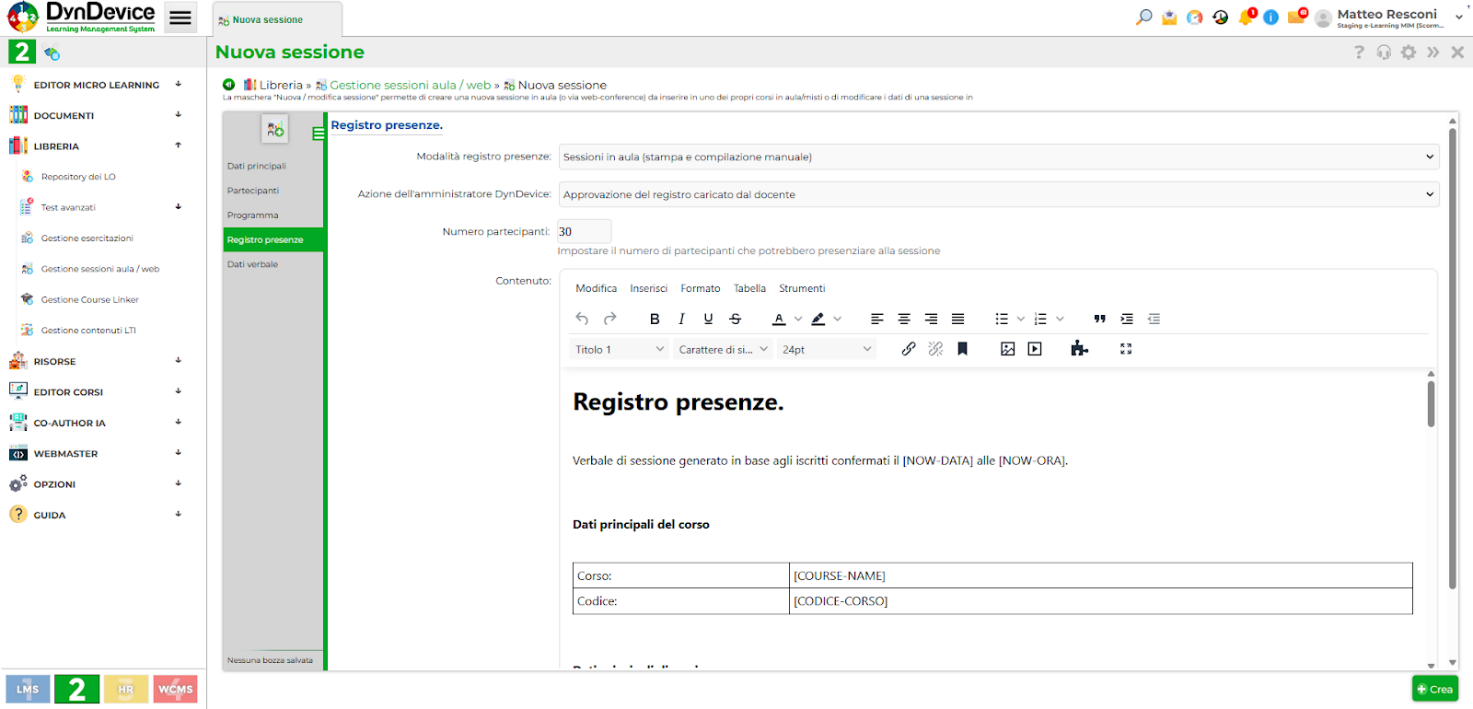Viewport: 1473px width, 709px height.
Task: Open the notifications bell
Action: 1245,17
